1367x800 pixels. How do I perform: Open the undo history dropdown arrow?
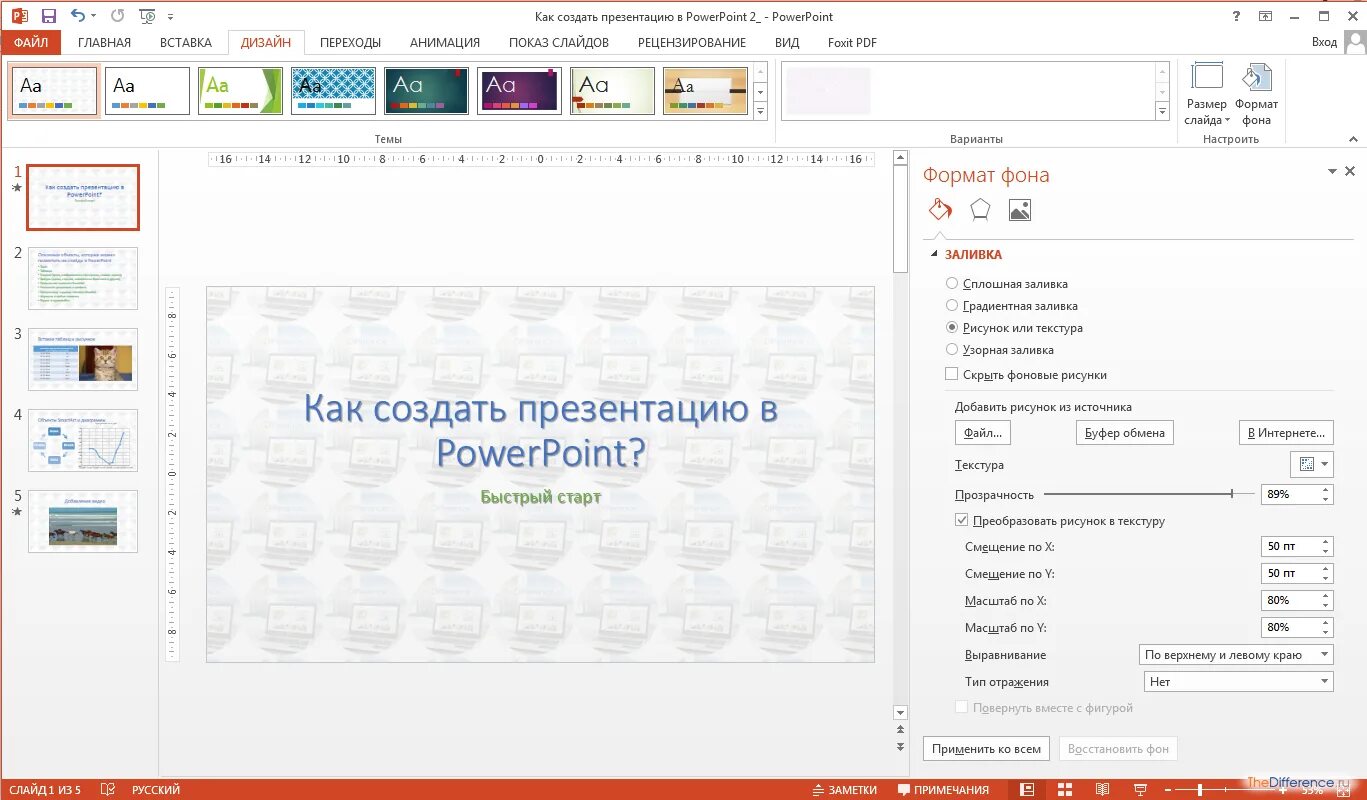point(94,17)
